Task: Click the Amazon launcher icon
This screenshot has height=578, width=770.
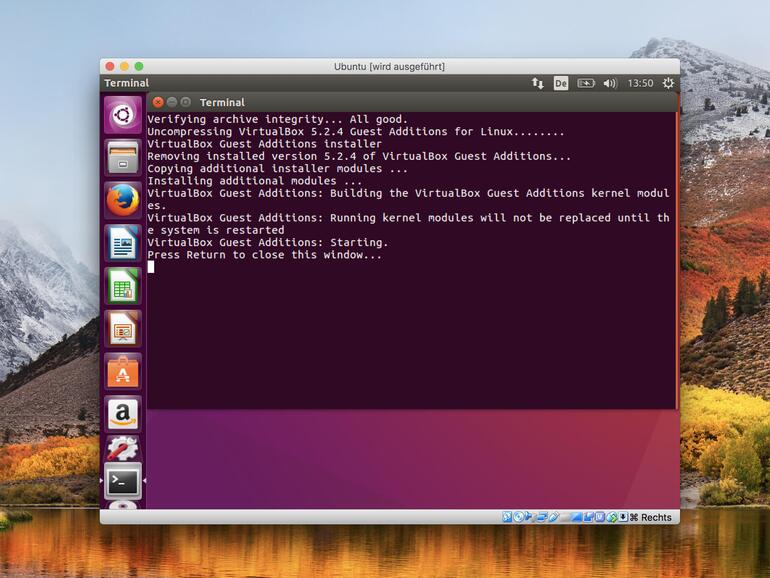Action: coord(123,413)
